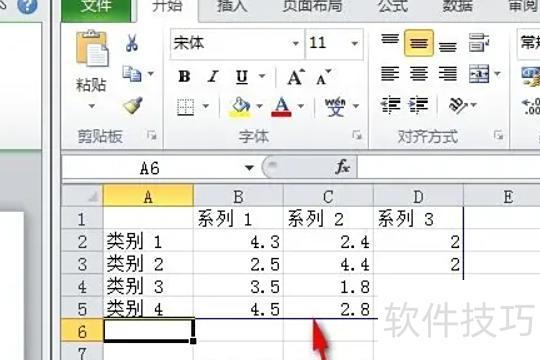Screen dimensions: 540x360
Task: Select cell with value 2.8
Action: (x=328, y=308)
